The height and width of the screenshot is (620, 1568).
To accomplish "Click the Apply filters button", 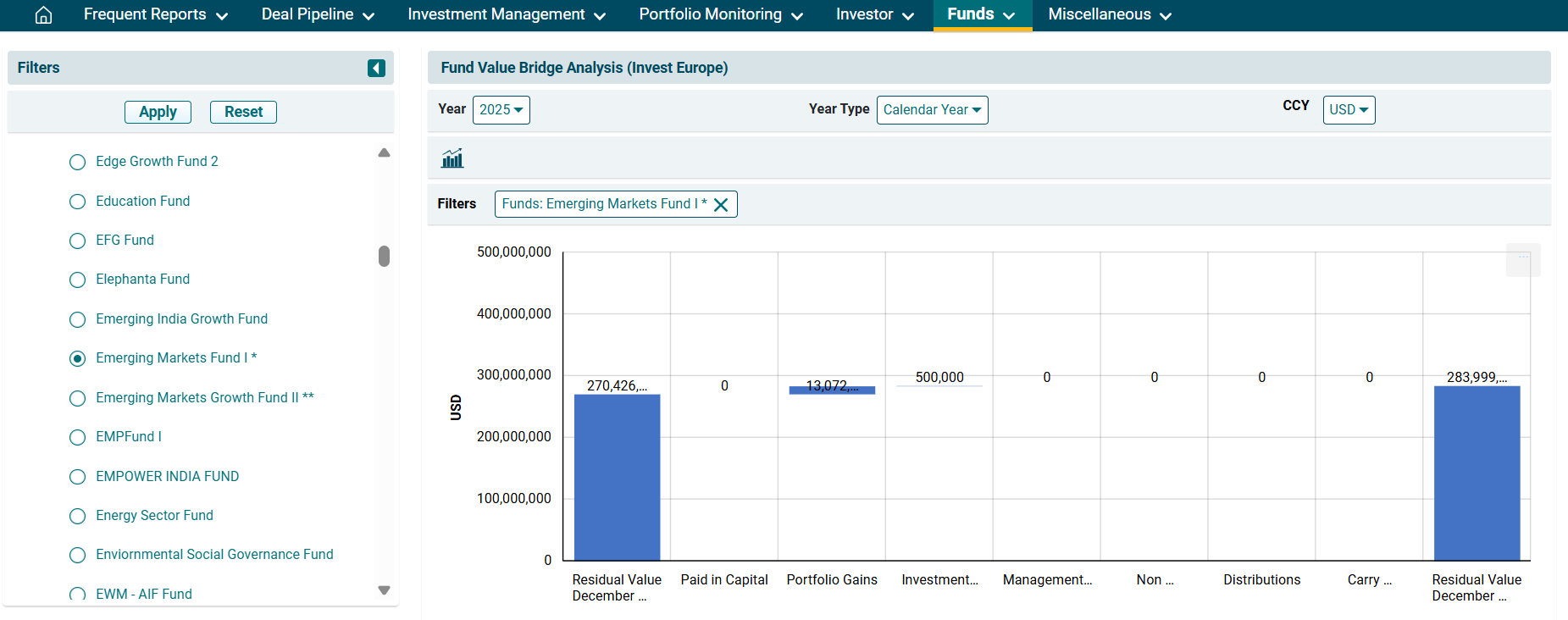I will point(158,112).
